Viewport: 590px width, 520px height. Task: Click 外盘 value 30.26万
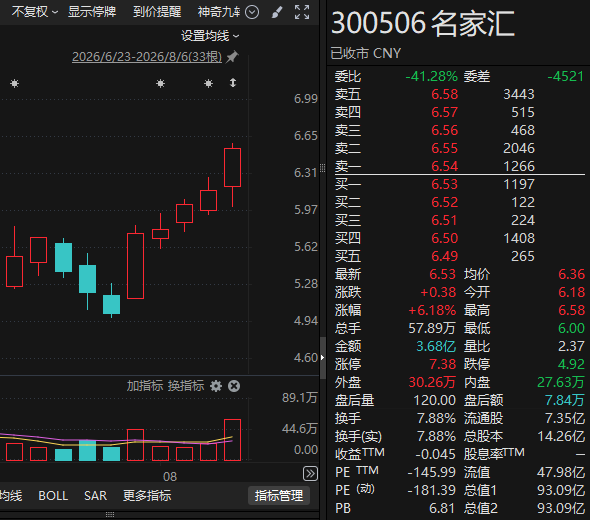(432, 382)
